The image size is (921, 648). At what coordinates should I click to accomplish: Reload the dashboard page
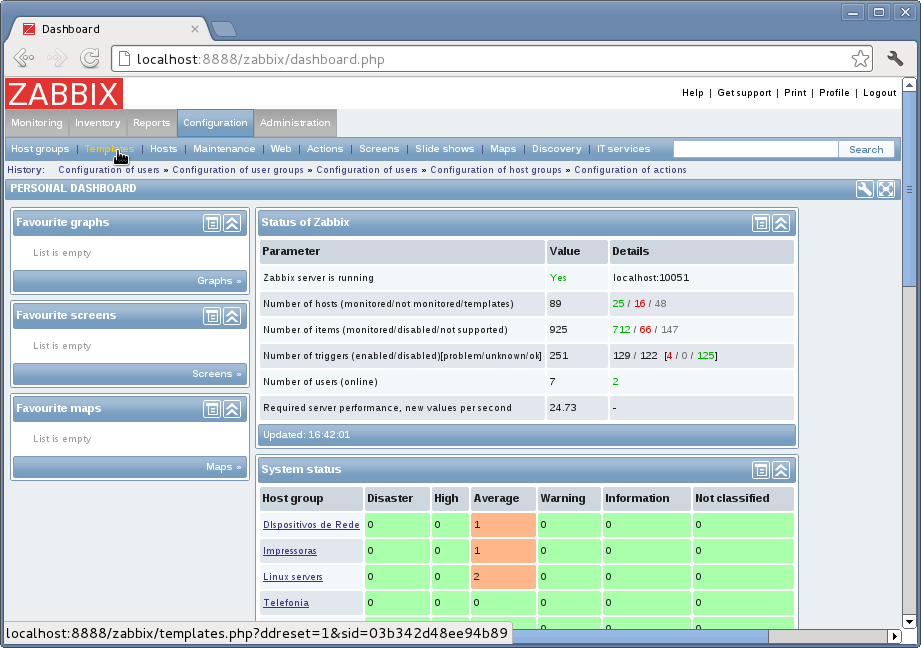click(x=90, y=58)
